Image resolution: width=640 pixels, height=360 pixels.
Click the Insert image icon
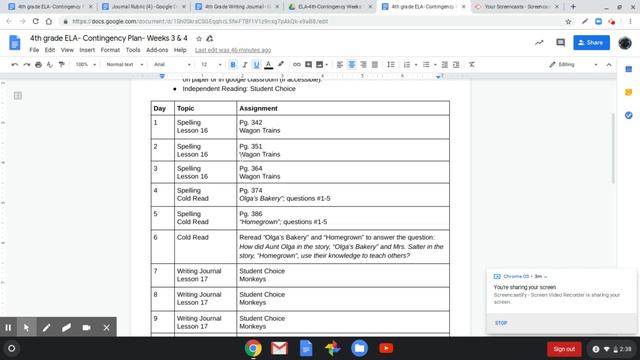pos(320,64)
